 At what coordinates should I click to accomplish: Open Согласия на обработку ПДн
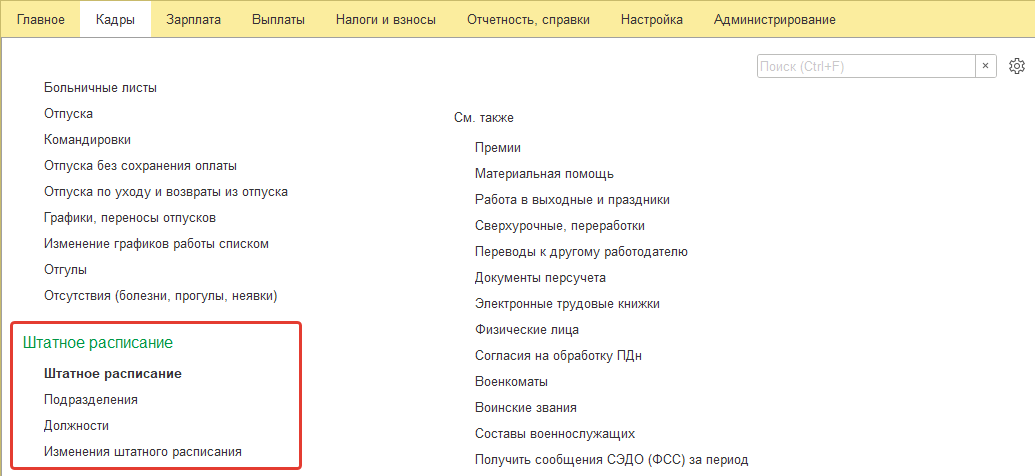[x=558, y=357]
